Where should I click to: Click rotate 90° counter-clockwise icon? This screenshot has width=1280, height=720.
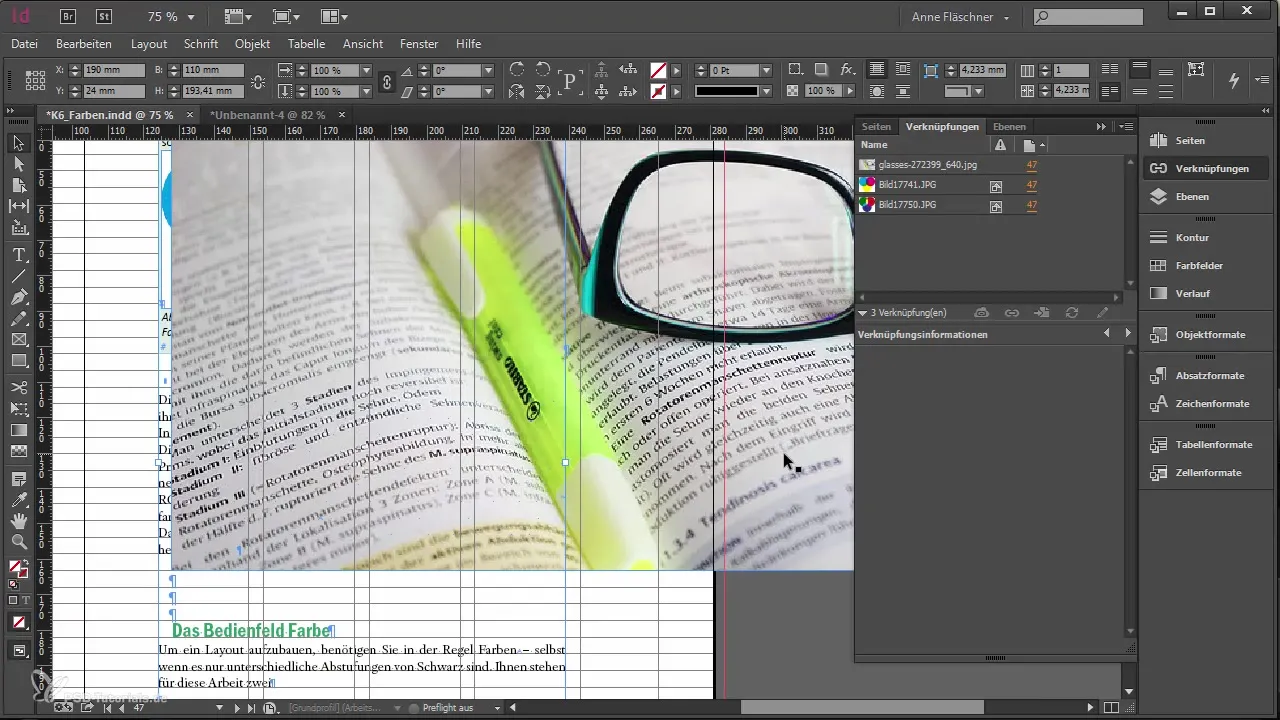pyautogui.click(x=543, y=70)
